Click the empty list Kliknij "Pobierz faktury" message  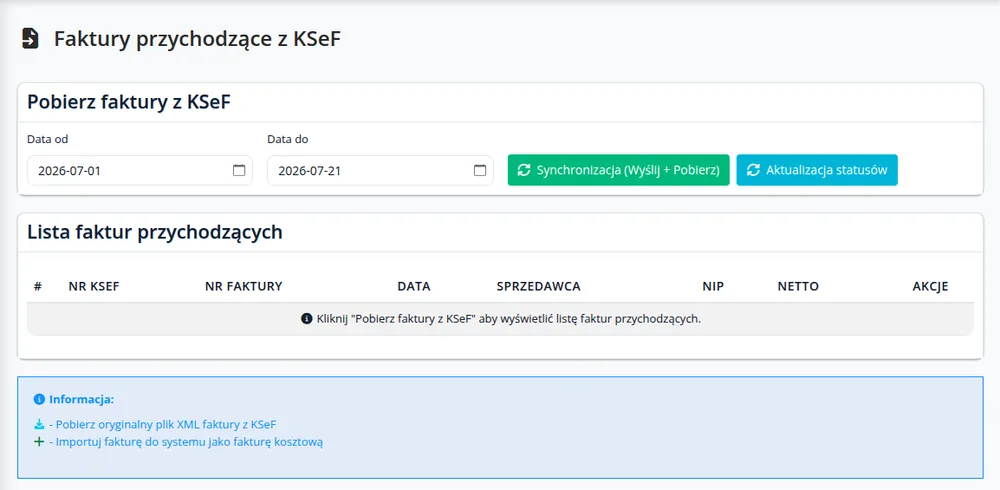[x=508, y=318]
